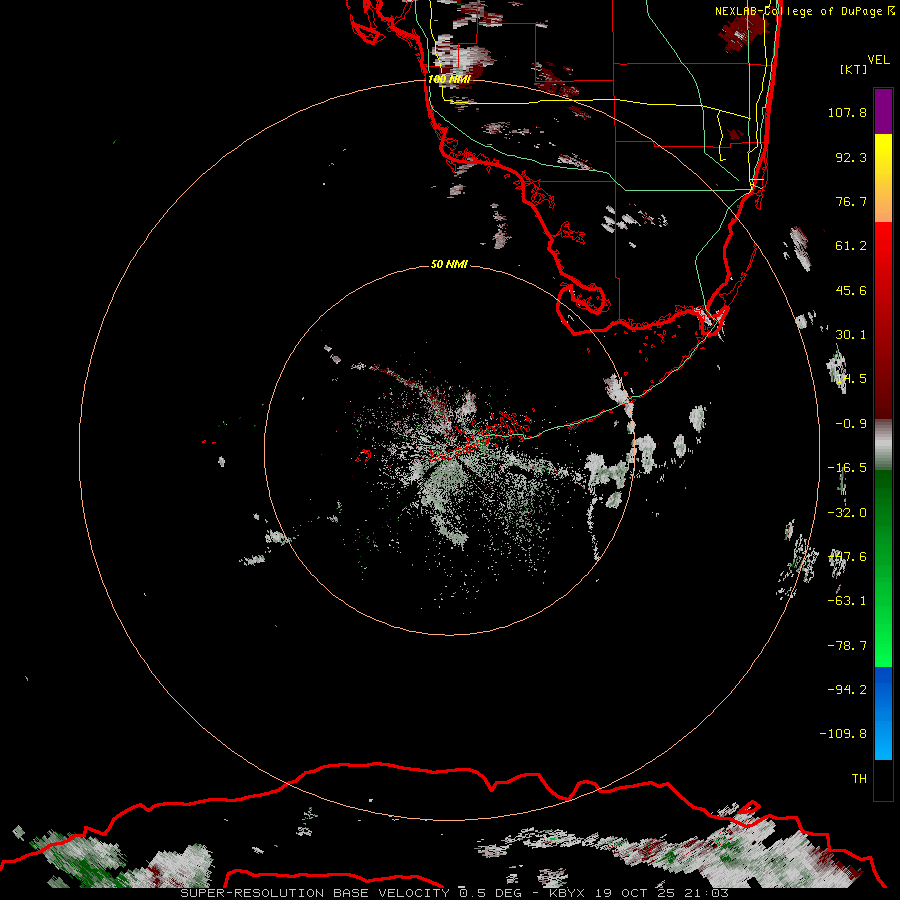The height and width of the screenshot is (900, 900).
Task: Click the -47.6 velocity scale value
Action: click(847, 557)
